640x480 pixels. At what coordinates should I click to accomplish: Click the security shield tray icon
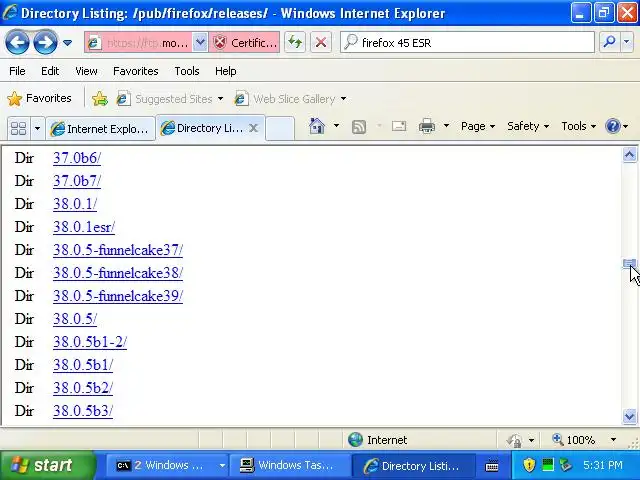coord(529,465)
